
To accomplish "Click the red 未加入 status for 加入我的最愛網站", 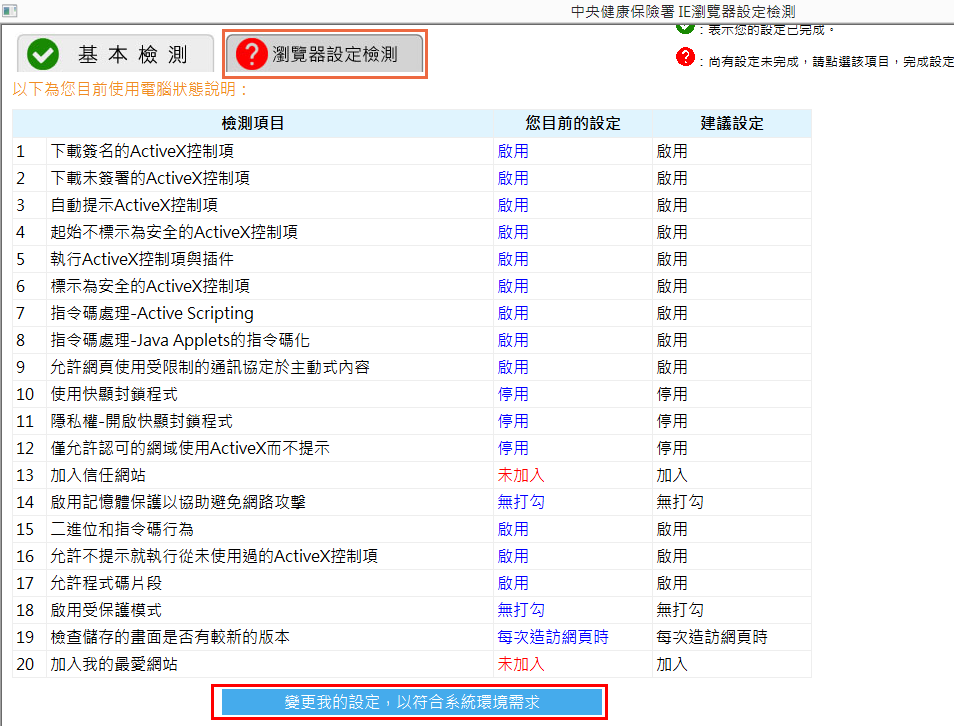I will 521,664.
